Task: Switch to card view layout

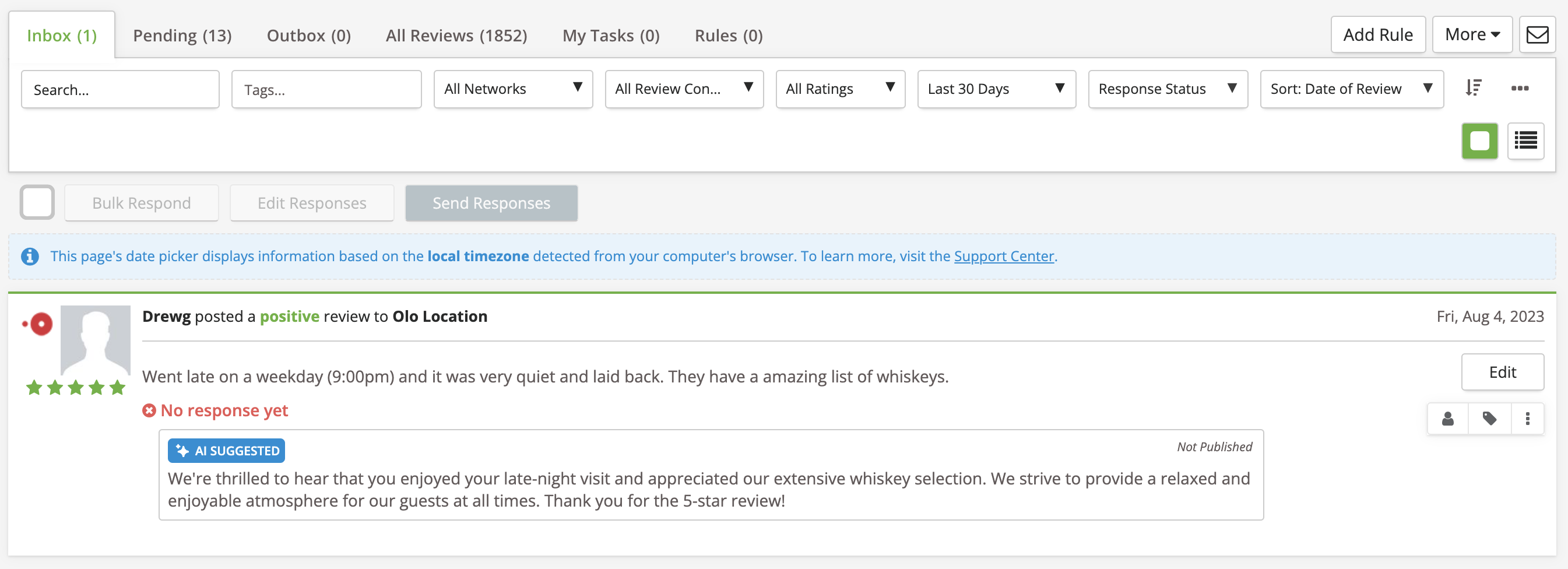Action: point(1480,141)
